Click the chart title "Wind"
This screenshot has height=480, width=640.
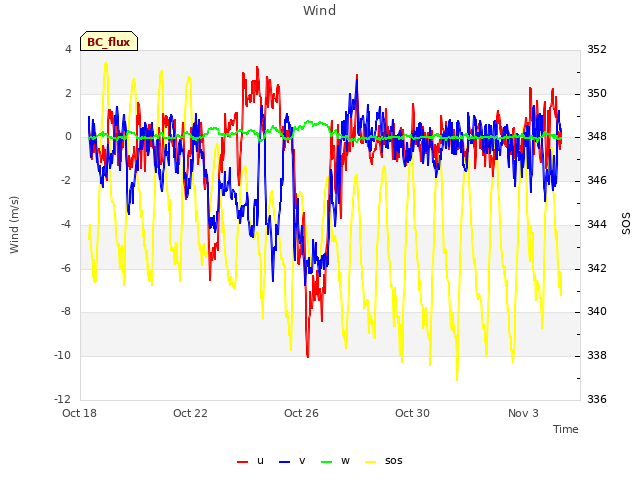319,10
